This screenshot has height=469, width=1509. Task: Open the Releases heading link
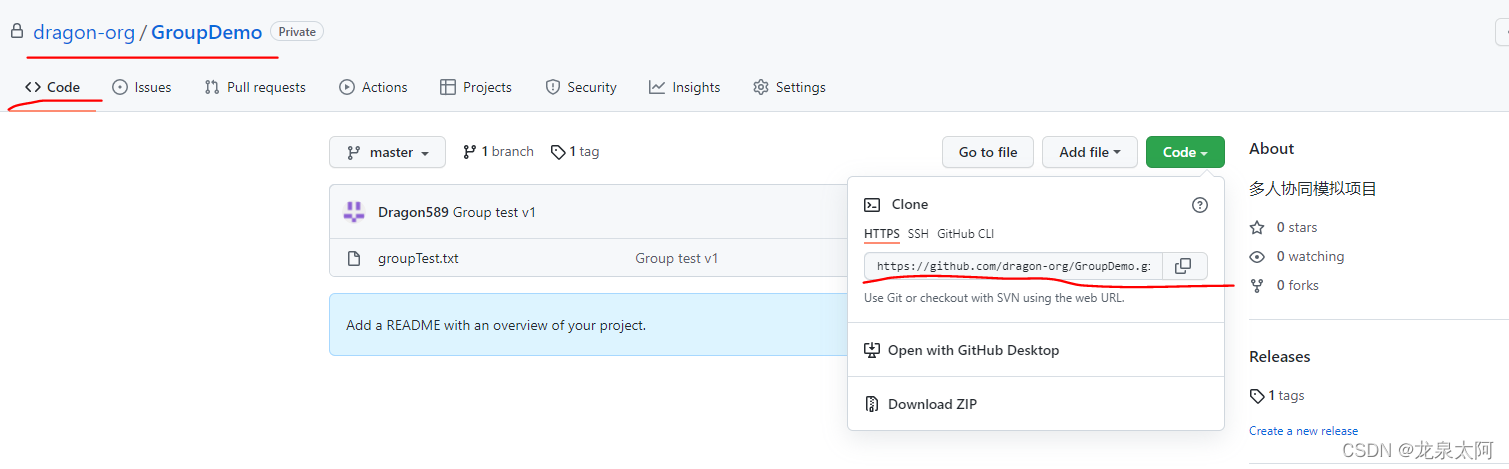click(1279, 357)
